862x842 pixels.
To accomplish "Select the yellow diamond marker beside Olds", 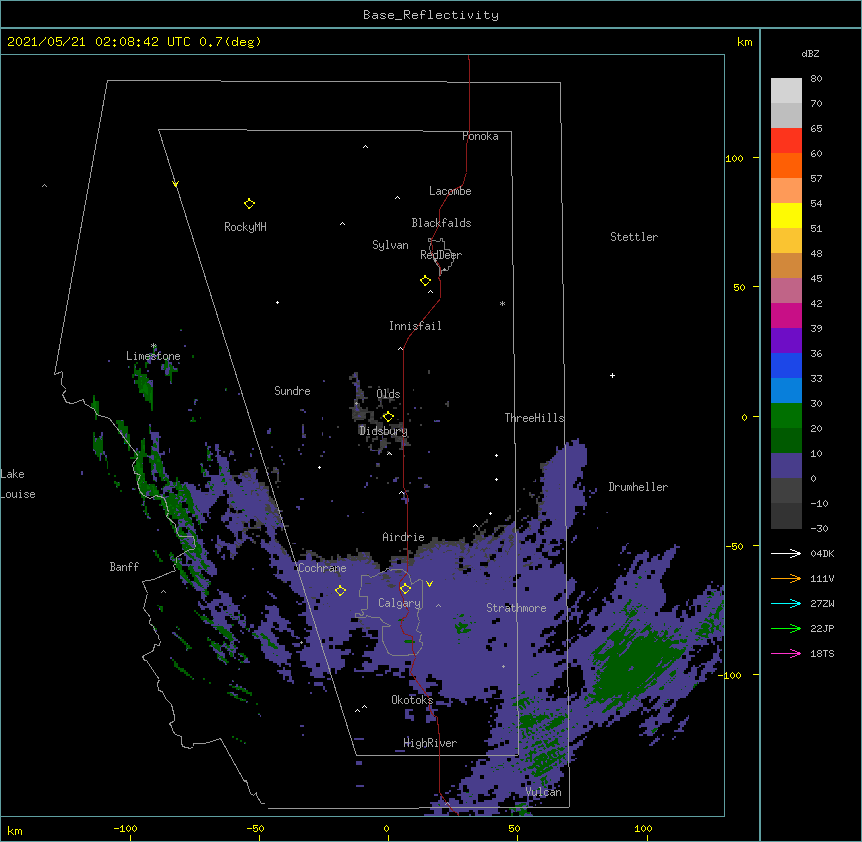I will (x=388, y=417).
